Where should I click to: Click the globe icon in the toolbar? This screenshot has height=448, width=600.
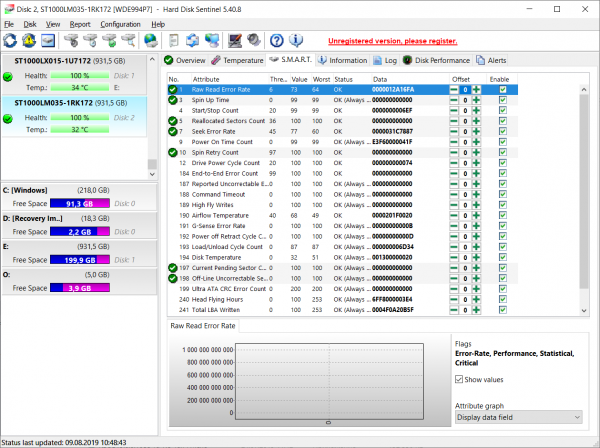pyautogui.click(x=150, y=40)
